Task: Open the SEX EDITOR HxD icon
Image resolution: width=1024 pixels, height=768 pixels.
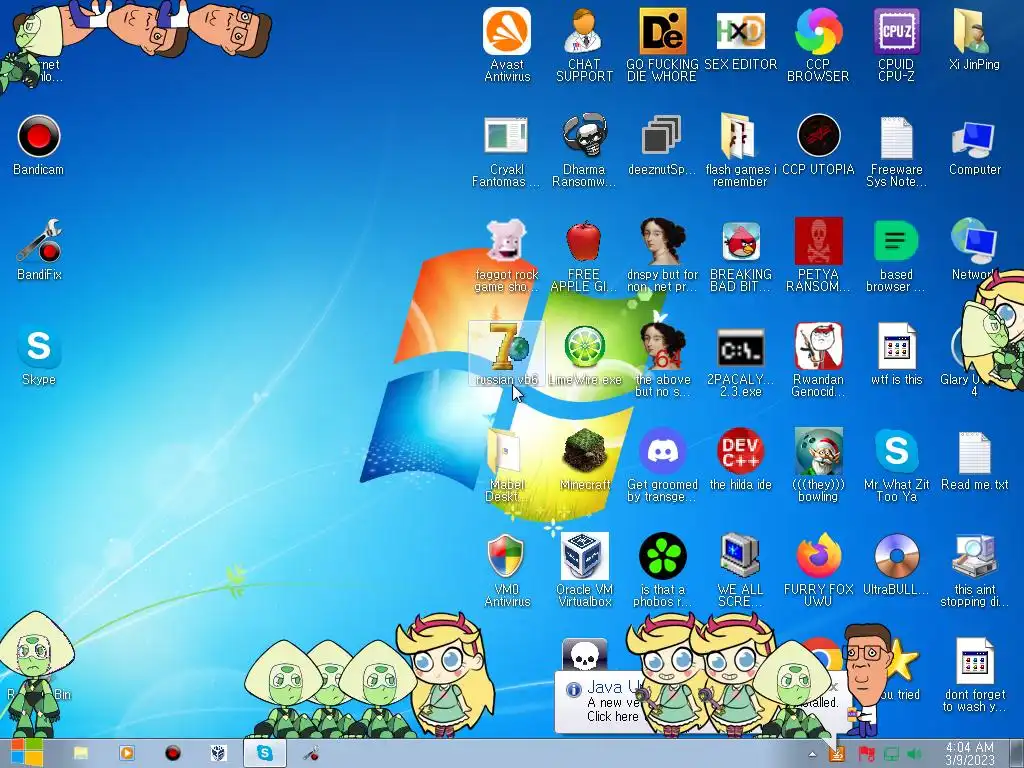Action: pyautogui.click(x=740, y=39)
